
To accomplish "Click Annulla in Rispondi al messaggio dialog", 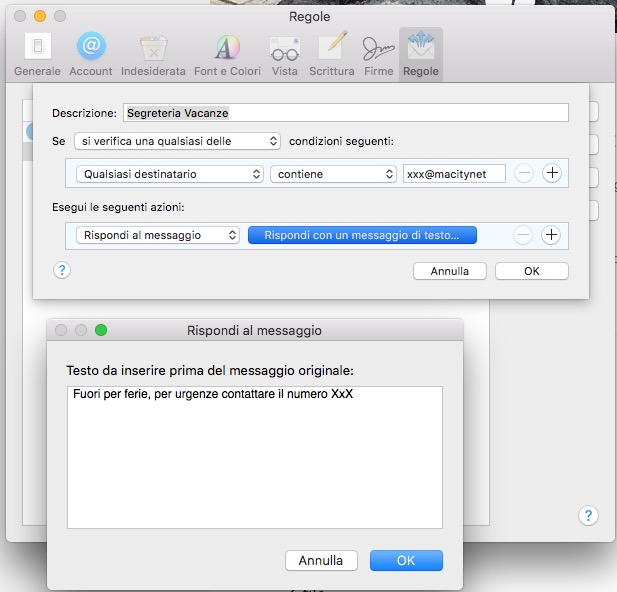I will [x=321, y=560].
